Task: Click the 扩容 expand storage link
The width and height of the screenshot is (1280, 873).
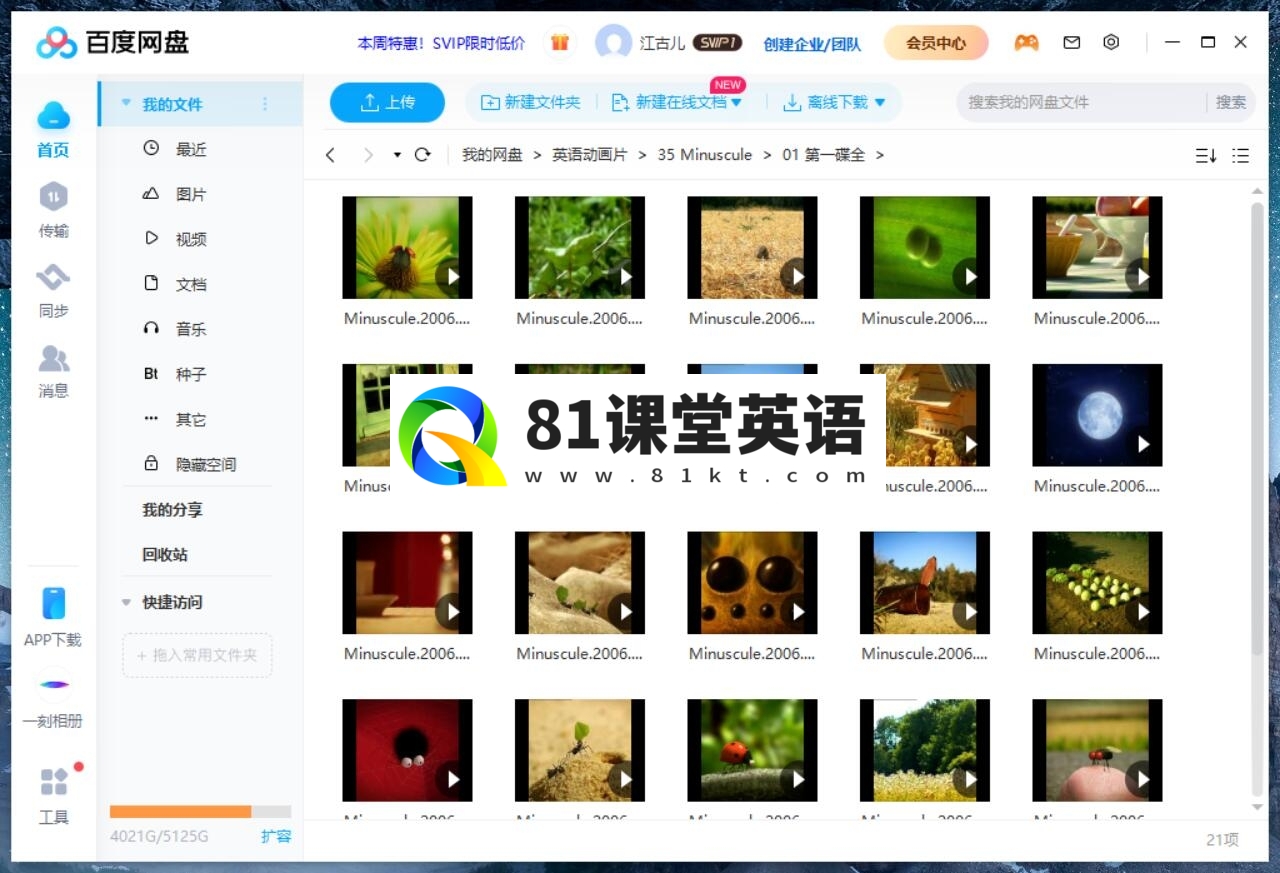Action: pos(276,836)
